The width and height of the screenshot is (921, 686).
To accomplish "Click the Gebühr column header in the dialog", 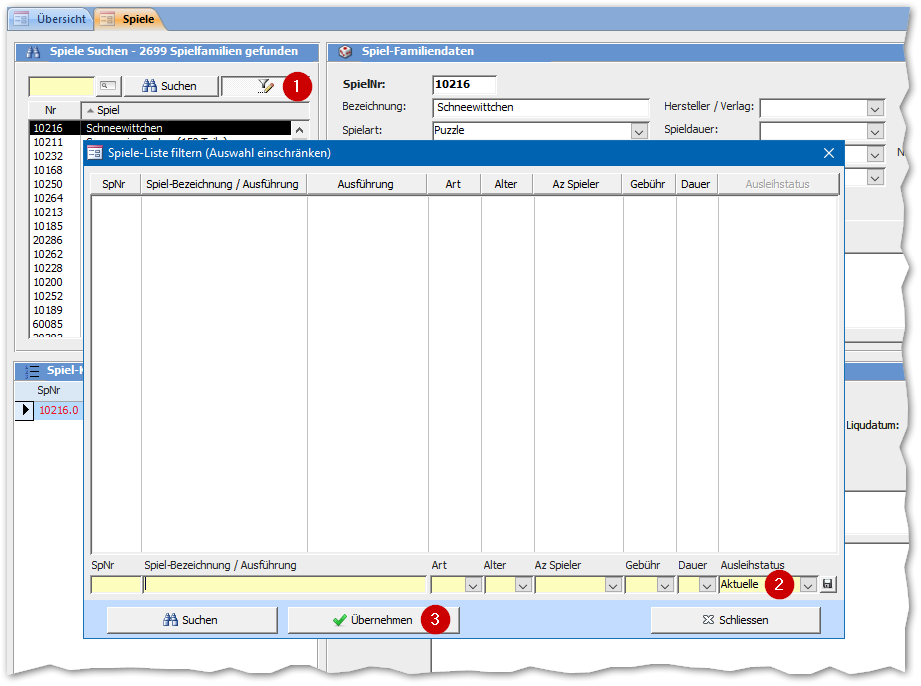I will pyautogui.click(x=648, y=184).
